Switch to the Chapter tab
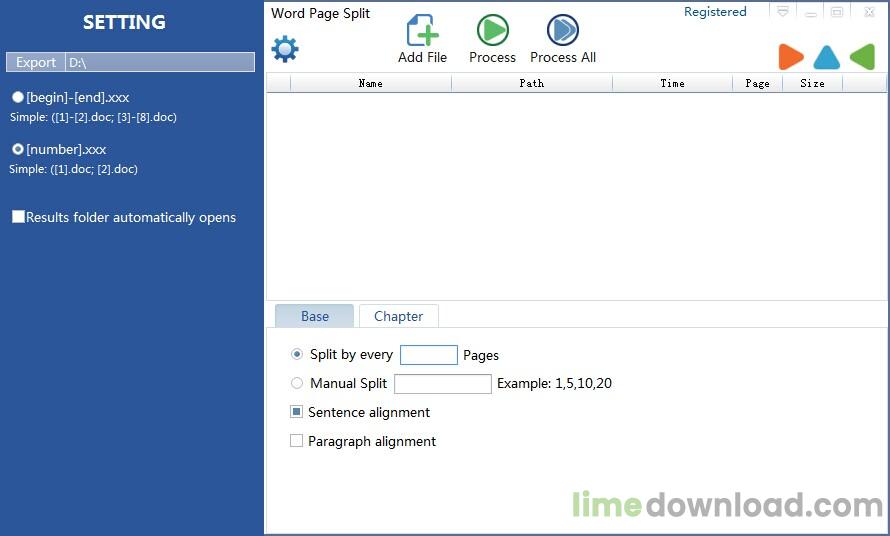Image resolution: width=890 pixels, height=536 pixels. [398, 316]
